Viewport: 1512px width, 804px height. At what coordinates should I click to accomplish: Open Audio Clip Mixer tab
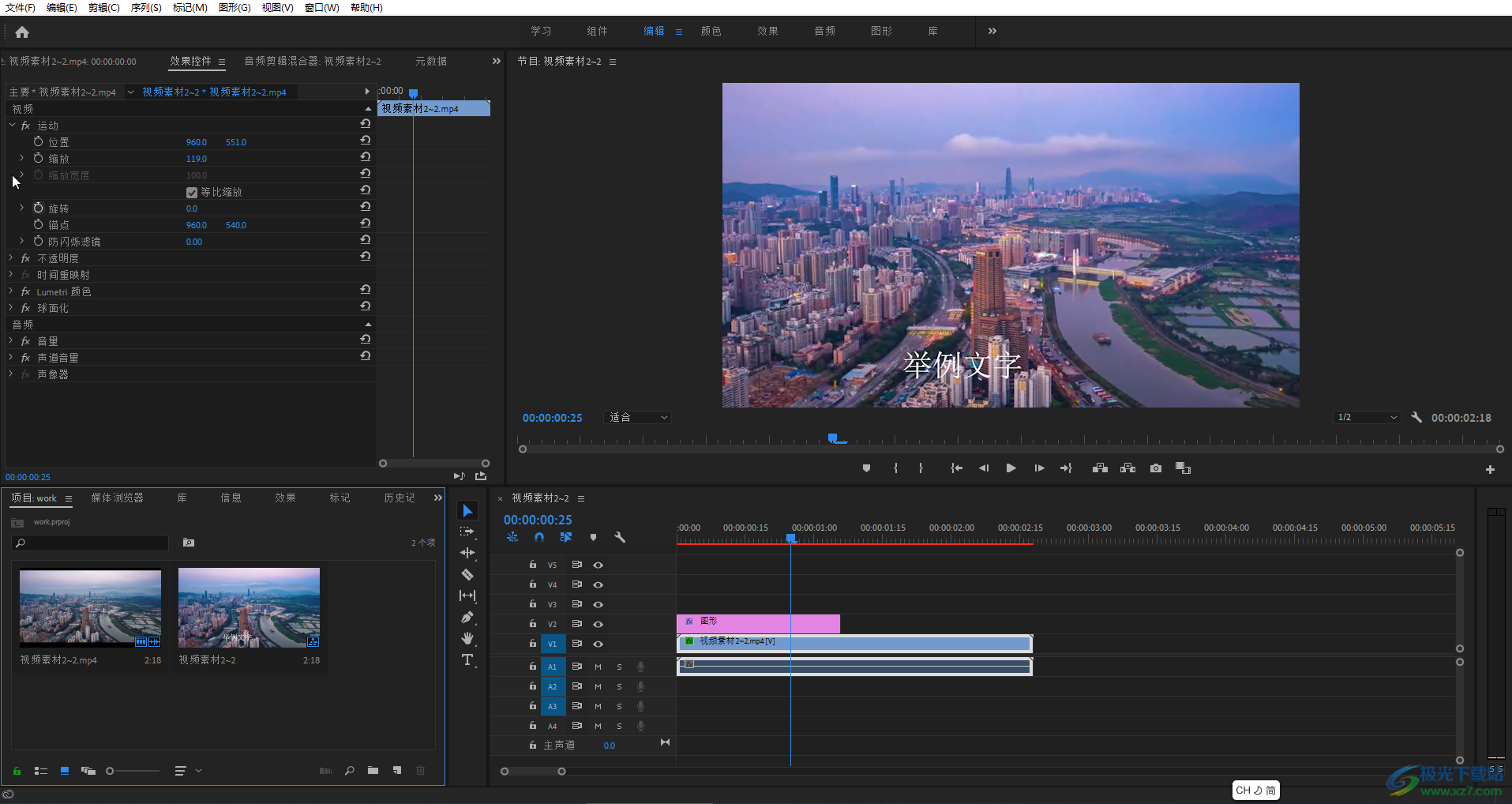313,61
